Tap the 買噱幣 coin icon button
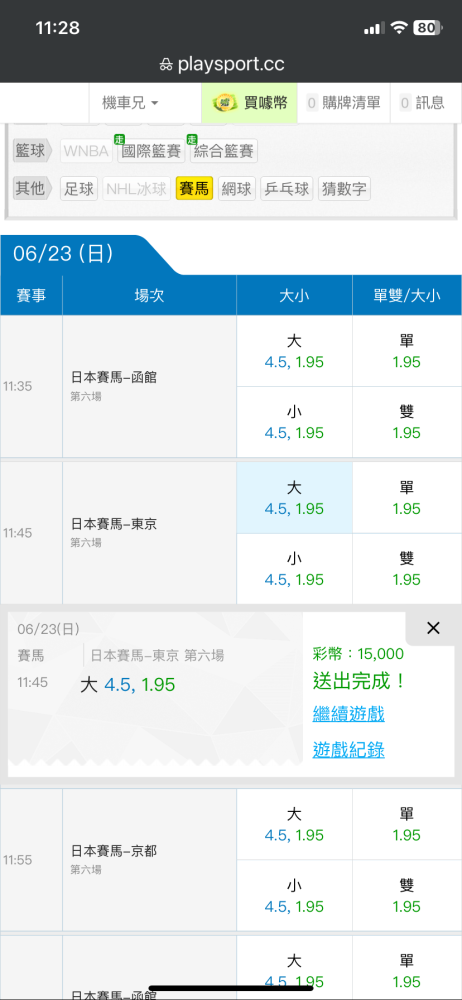 click(250, 103)
